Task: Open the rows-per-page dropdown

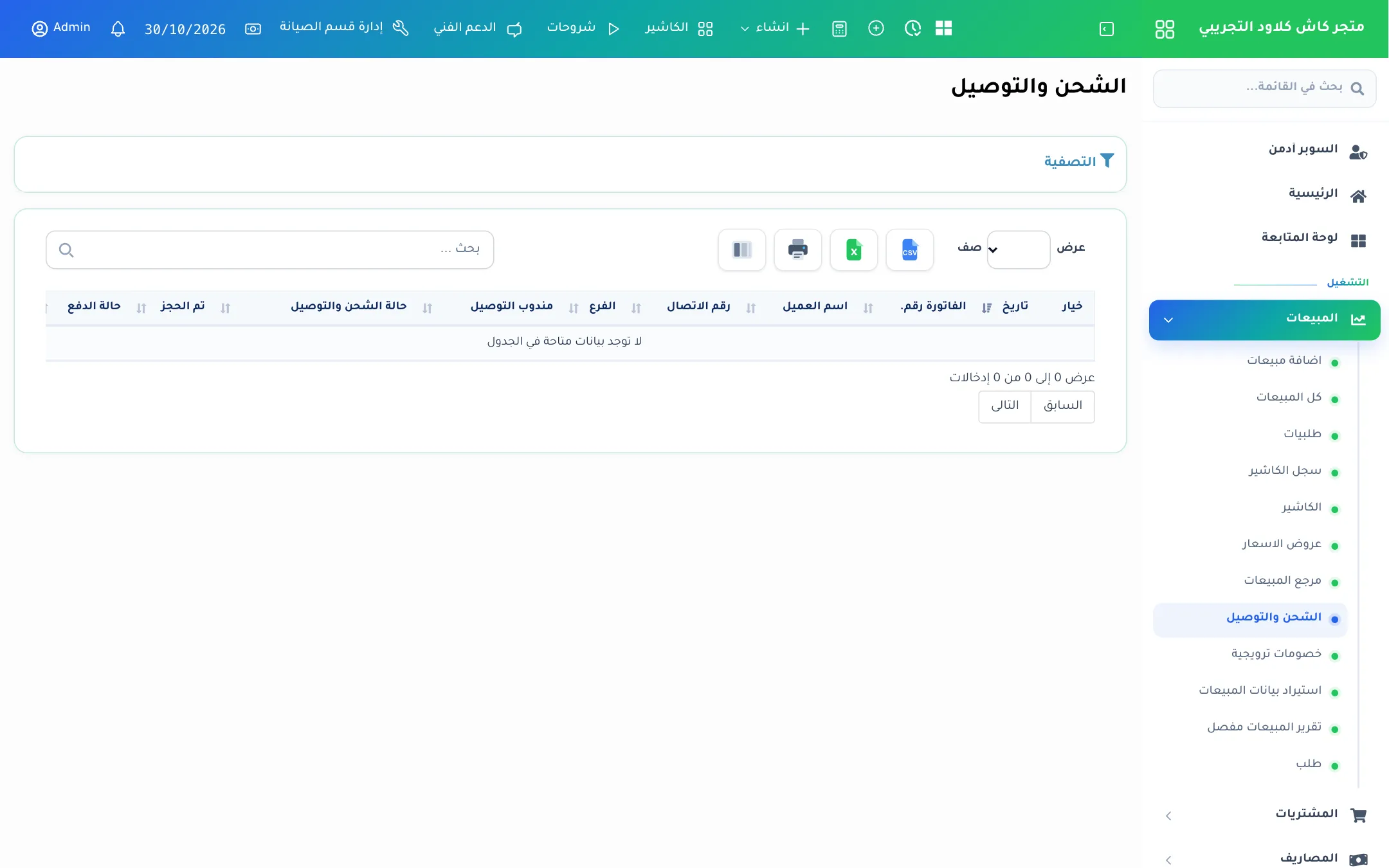Action: [1019, 249]
